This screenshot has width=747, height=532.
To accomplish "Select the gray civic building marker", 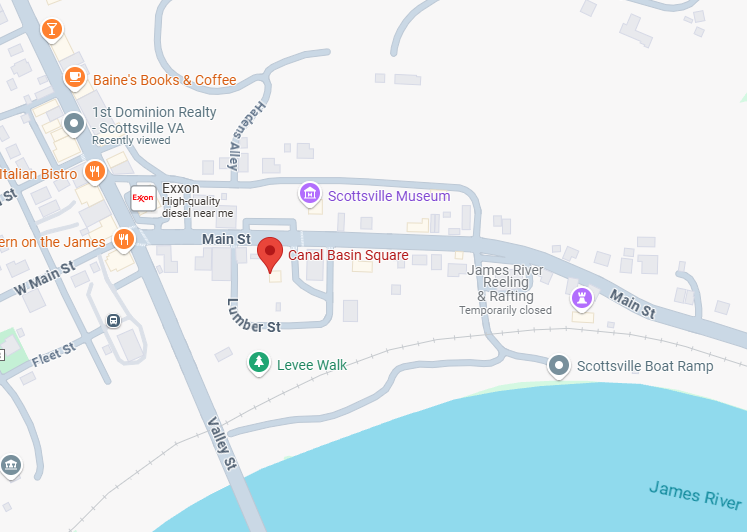I will click(10, 466).
